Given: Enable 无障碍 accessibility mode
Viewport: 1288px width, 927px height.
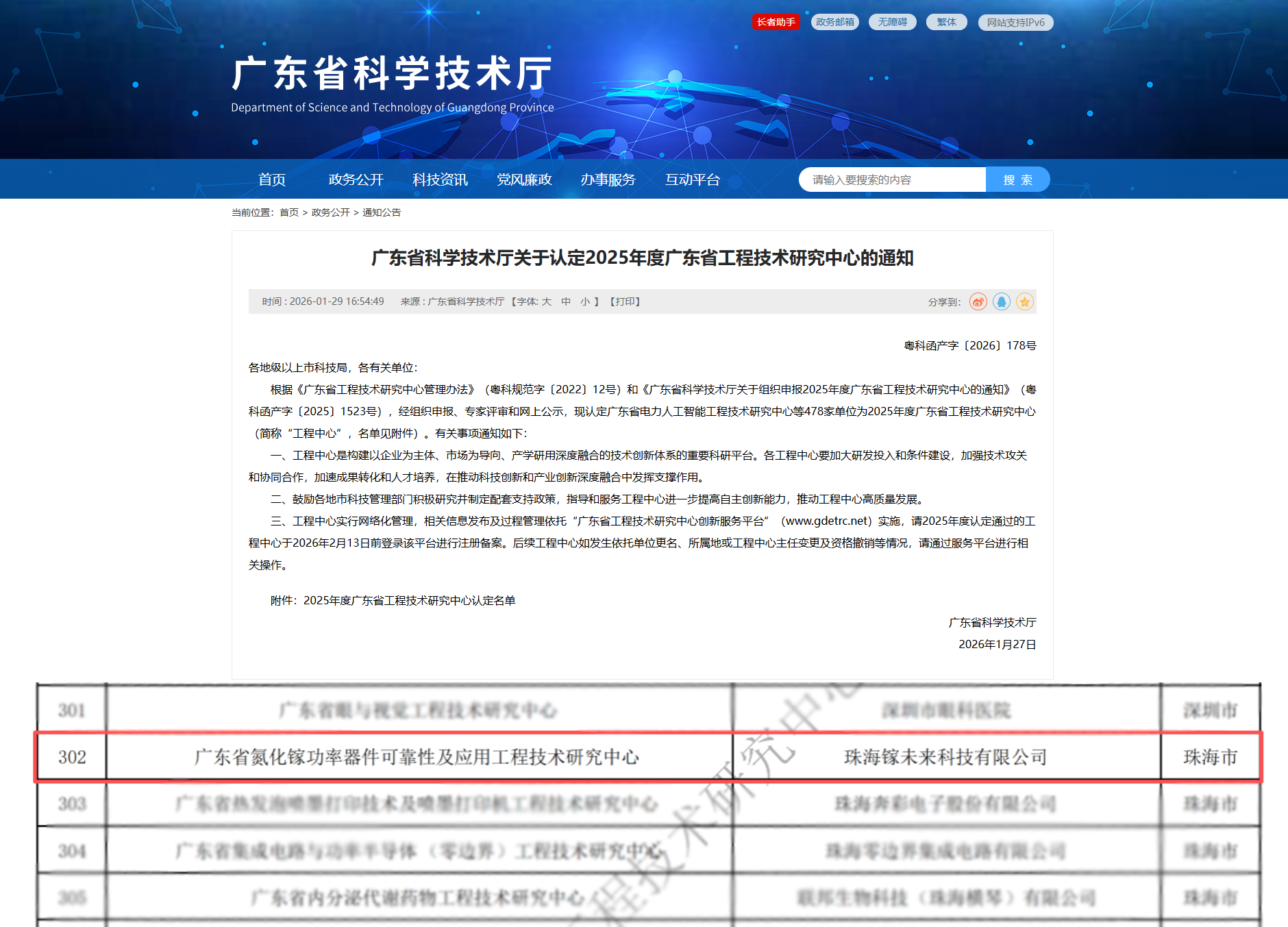Looking at the screenshot, I should point(892,22).
